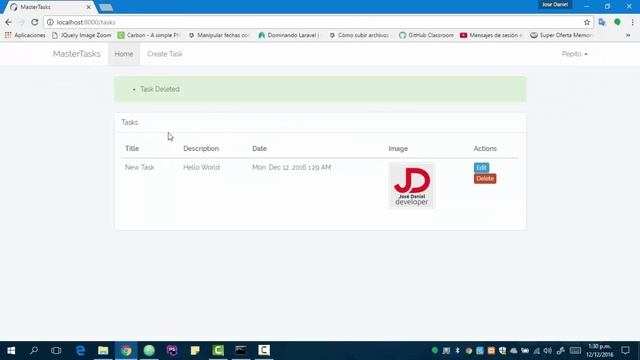Screen dimensions: 640x360
Task: Open the Cómo subir archivos bookmark
Action: 359,36
